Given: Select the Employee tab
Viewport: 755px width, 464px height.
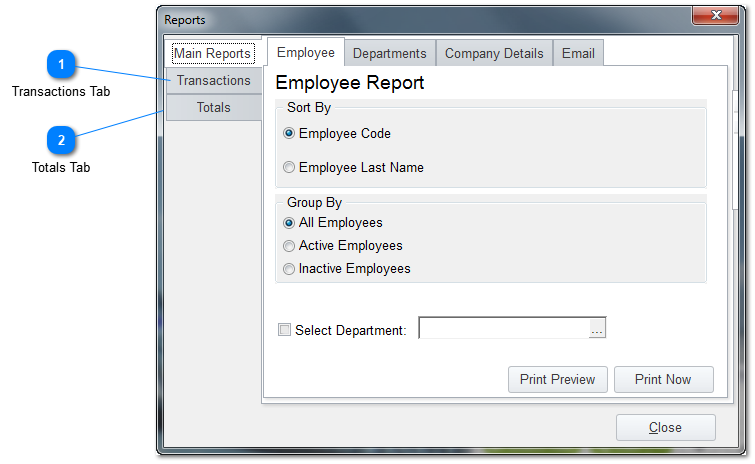Looking at the screenshot, I should pyautogui.click(x=306, y=52).
